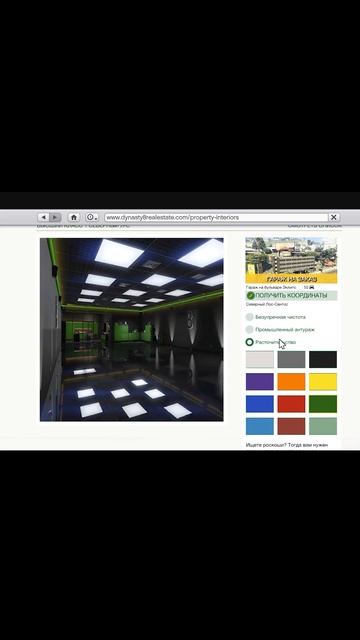Pick the bright red color swatch
This screenshot has height=640, width=360.
[291, 404]
